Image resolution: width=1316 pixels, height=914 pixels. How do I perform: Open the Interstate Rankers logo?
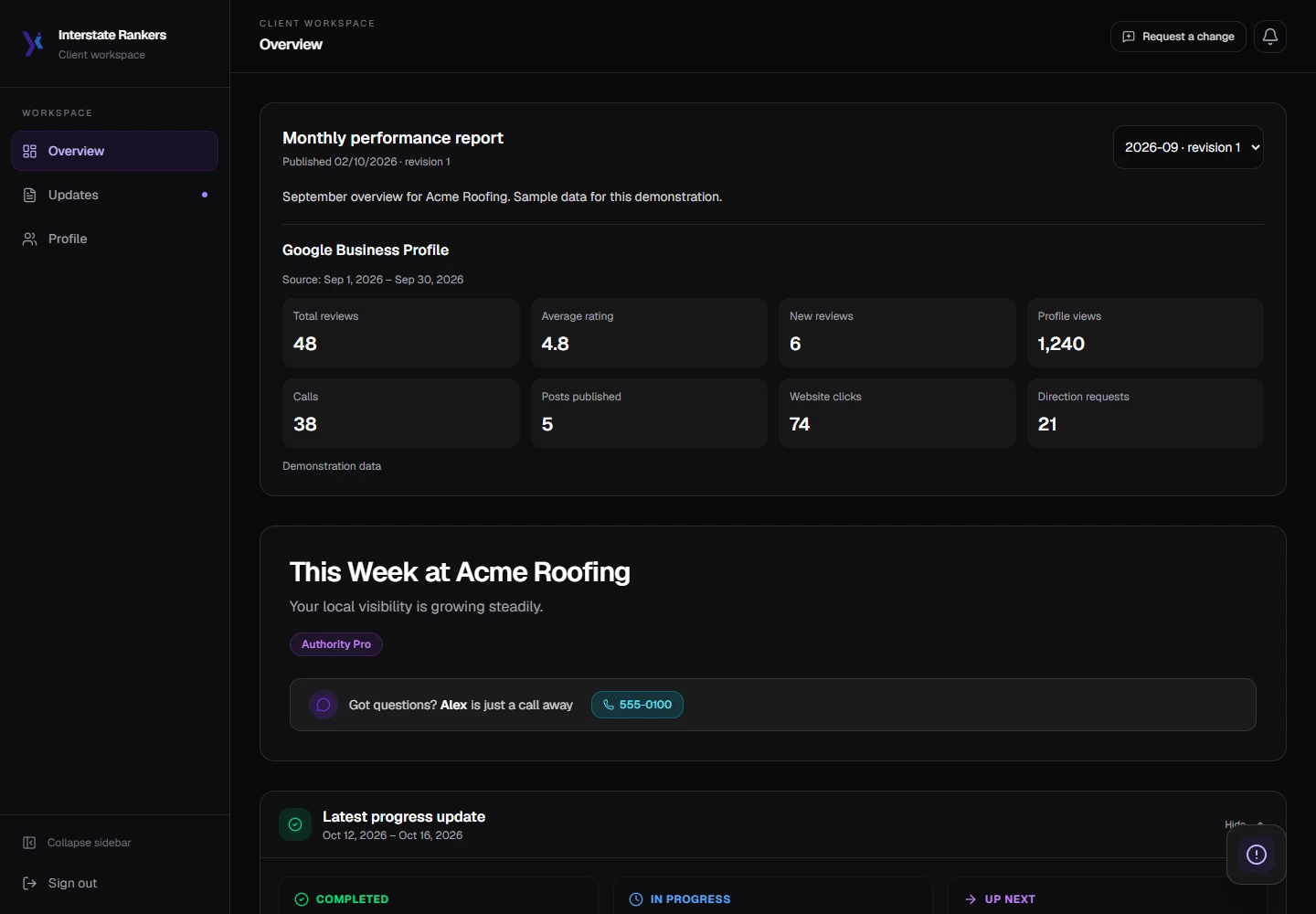click(x=33, y=43)
